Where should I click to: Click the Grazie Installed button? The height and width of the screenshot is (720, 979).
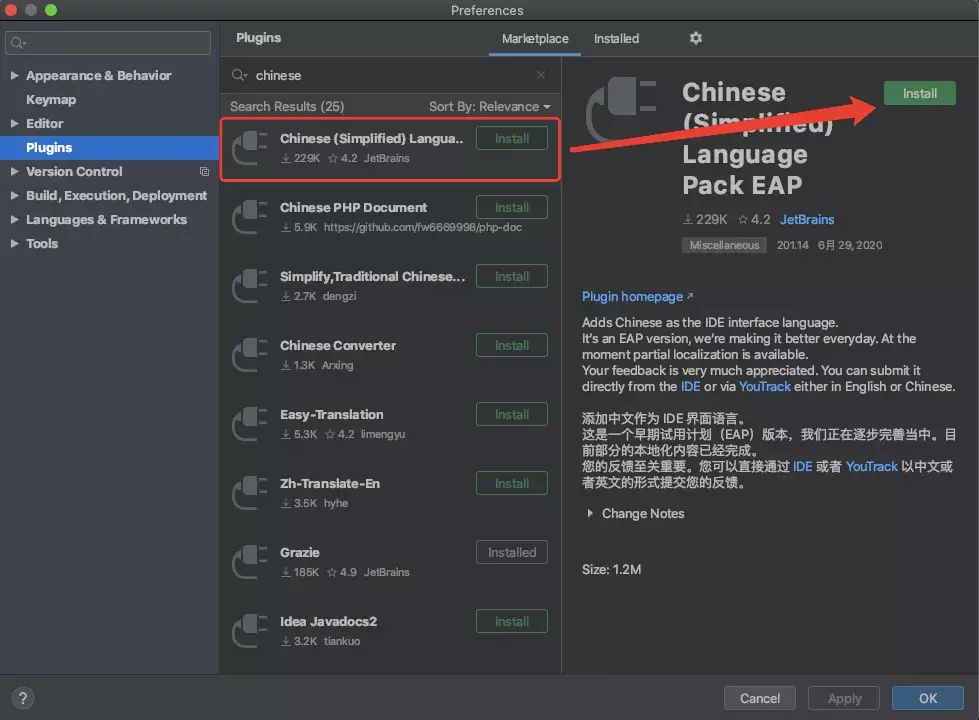point(511,553)
